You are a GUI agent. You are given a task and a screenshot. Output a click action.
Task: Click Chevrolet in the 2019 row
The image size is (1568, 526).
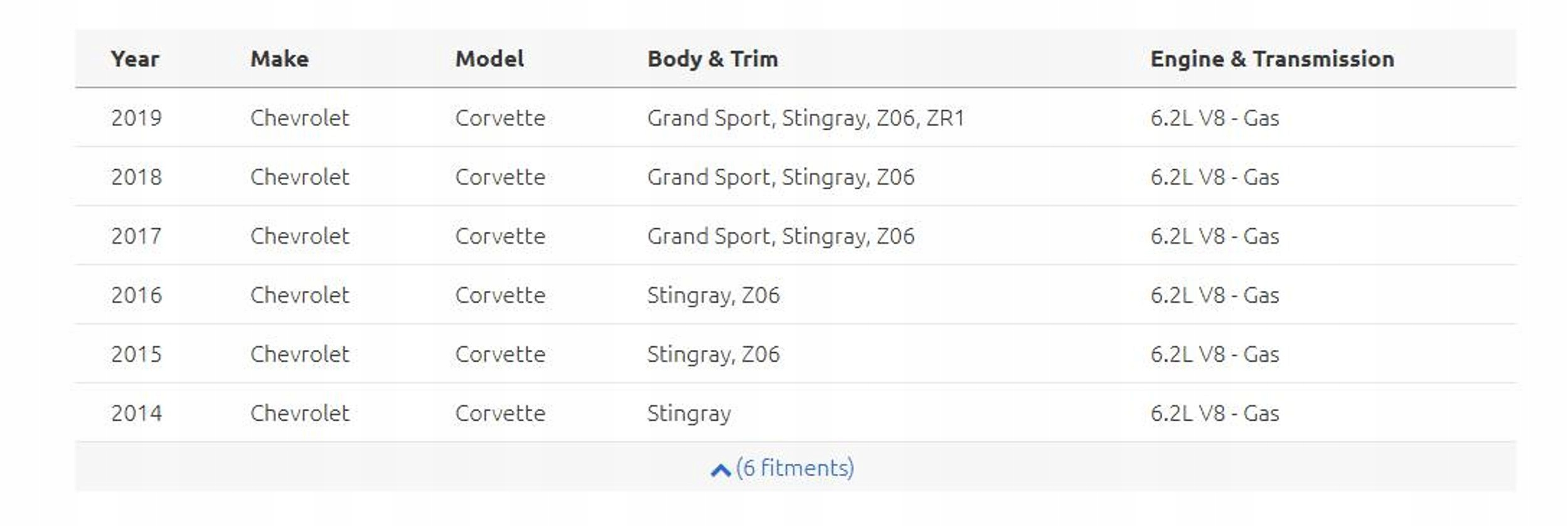(x=299, y=118)
